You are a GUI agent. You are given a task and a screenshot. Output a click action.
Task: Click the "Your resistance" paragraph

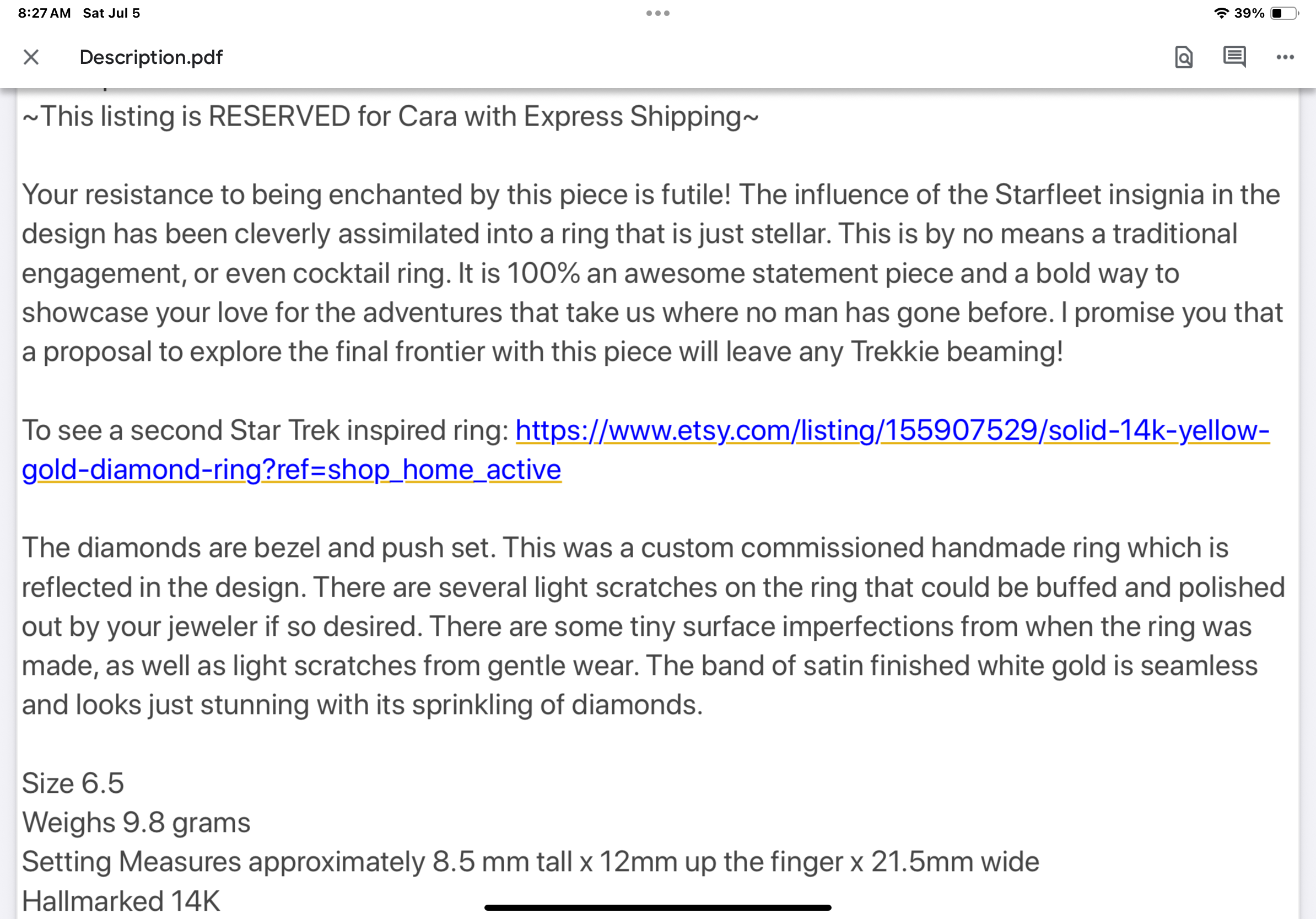tap(651, 273)
